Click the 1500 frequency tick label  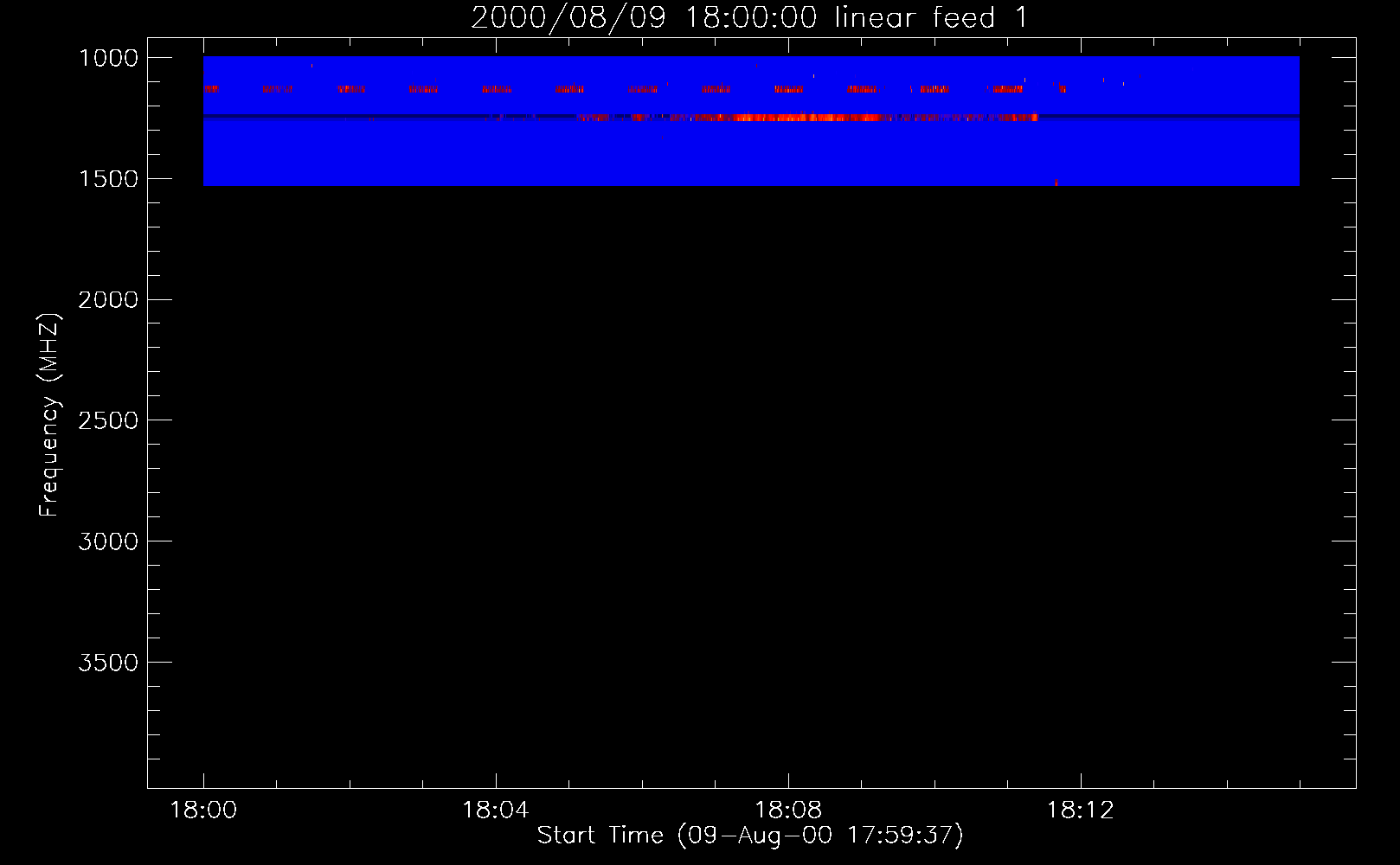coord(108,179)
